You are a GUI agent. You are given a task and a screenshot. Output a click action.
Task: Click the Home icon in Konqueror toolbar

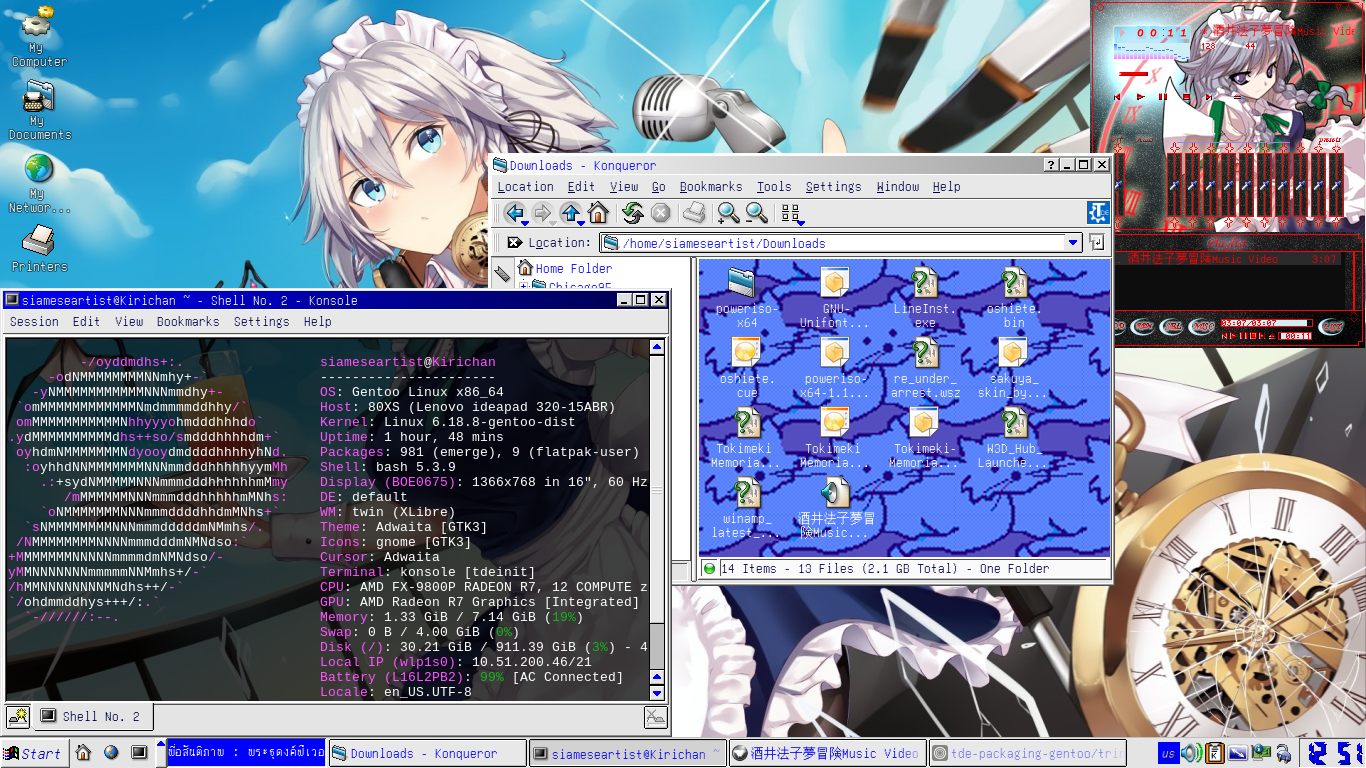pos(598,213)
